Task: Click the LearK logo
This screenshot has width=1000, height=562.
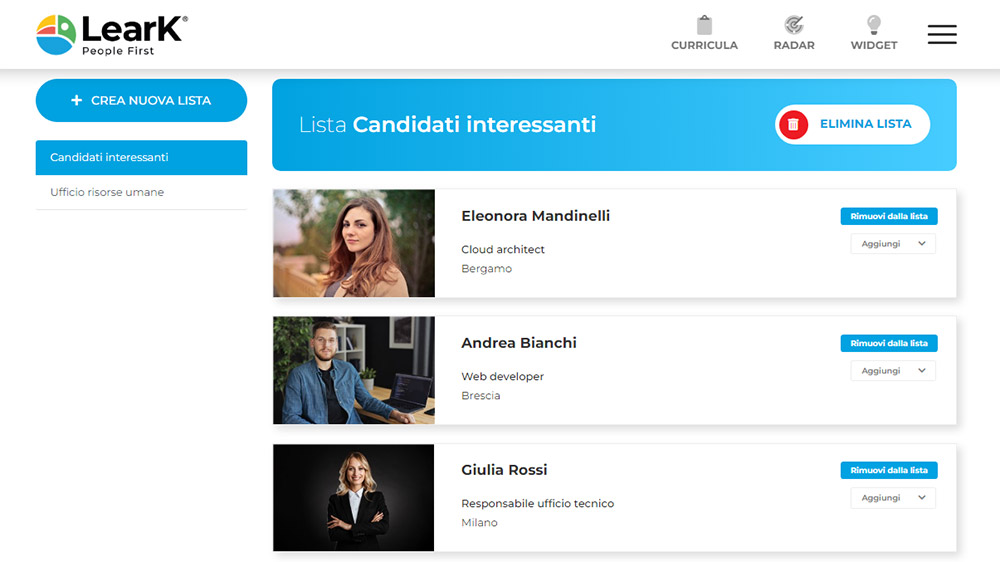Action: (x=111, y=34)
